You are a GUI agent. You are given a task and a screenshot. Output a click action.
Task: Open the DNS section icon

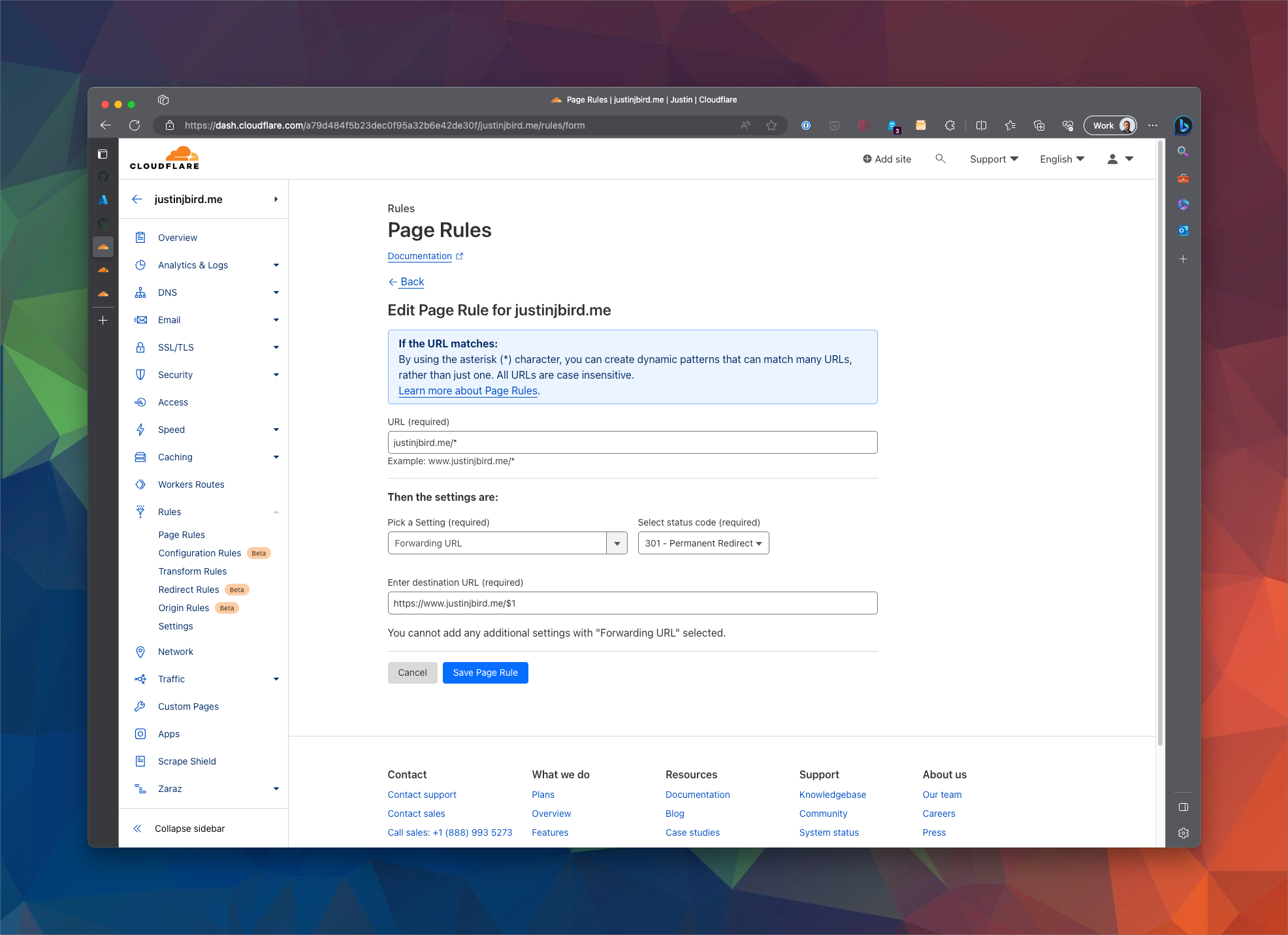pos(140,292)
